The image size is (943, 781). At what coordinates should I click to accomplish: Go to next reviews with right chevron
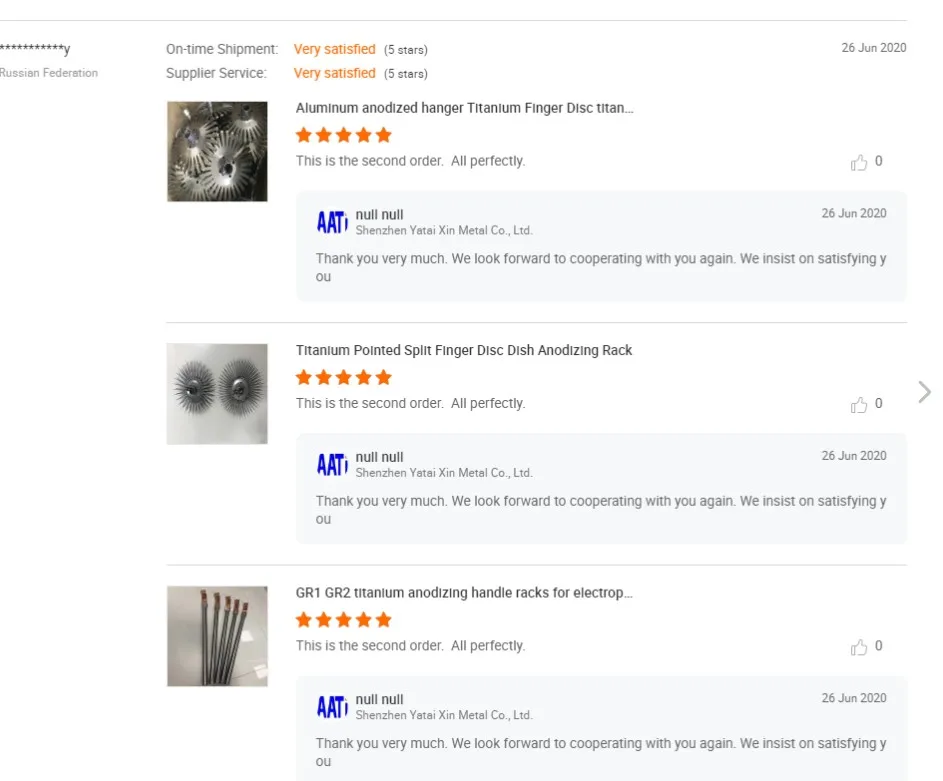(924, 391)
